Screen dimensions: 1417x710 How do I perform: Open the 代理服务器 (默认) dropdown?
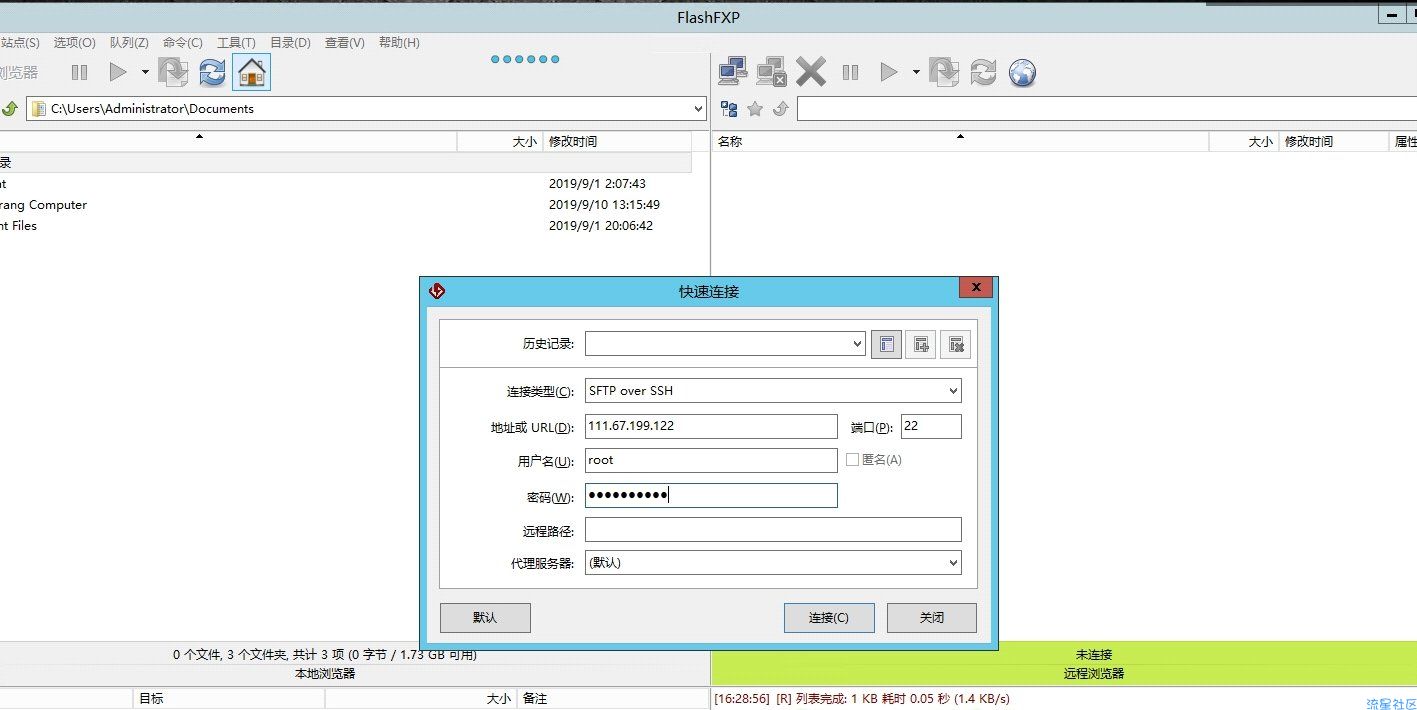pos(953,563)
